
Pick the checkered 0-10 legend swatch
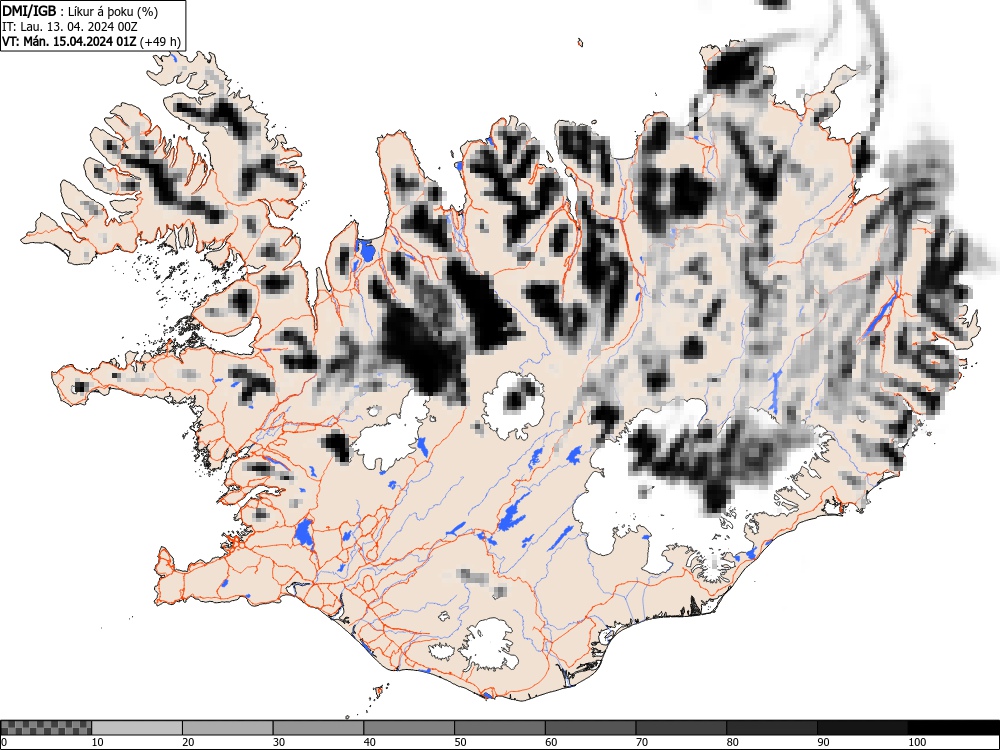coord(47,727)
